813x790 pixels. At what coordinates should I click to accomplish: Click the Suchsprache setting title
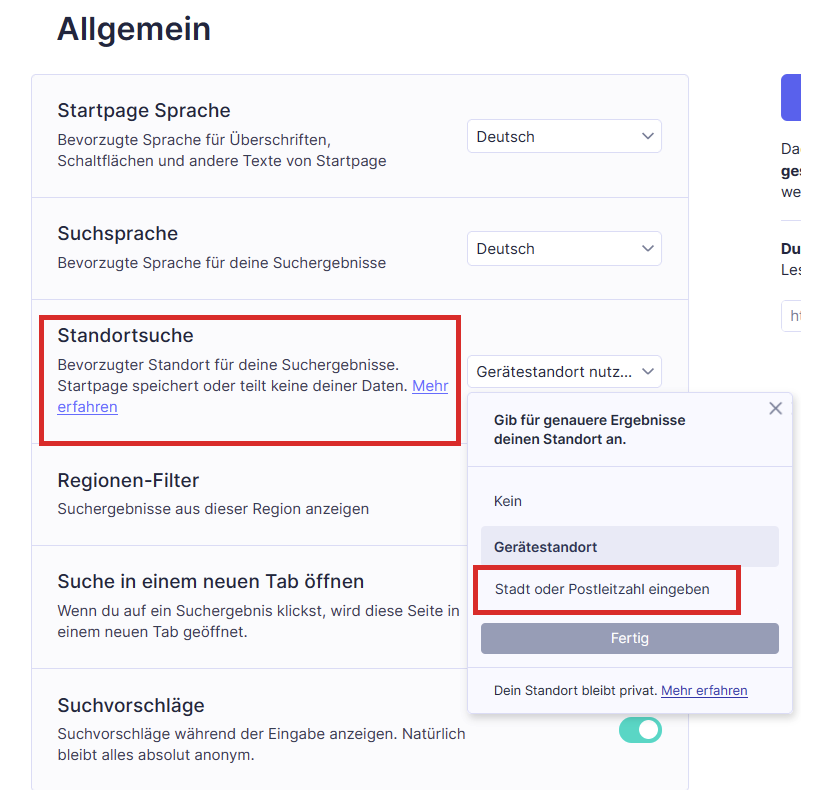(118, 234)
